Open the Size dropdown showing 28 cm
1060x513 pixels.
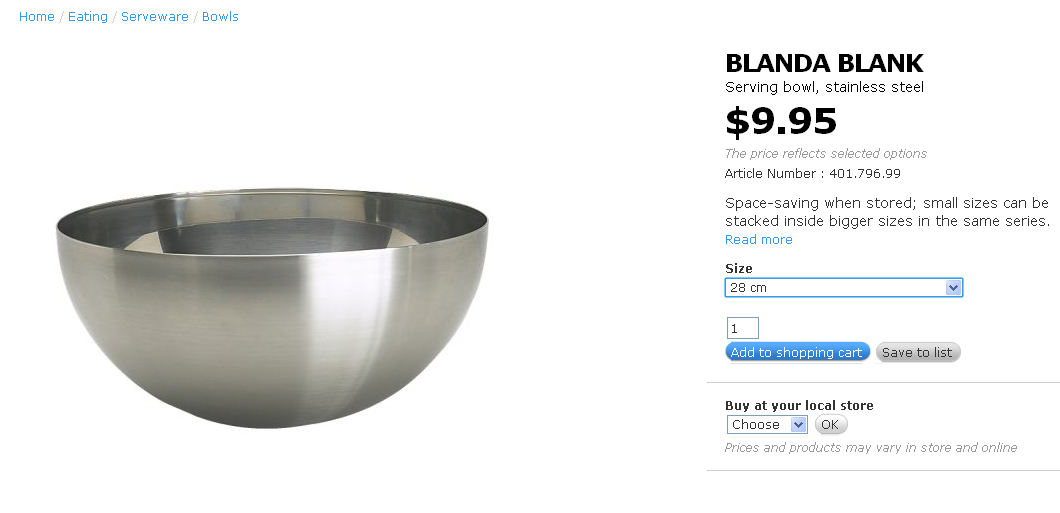[844, 287]
